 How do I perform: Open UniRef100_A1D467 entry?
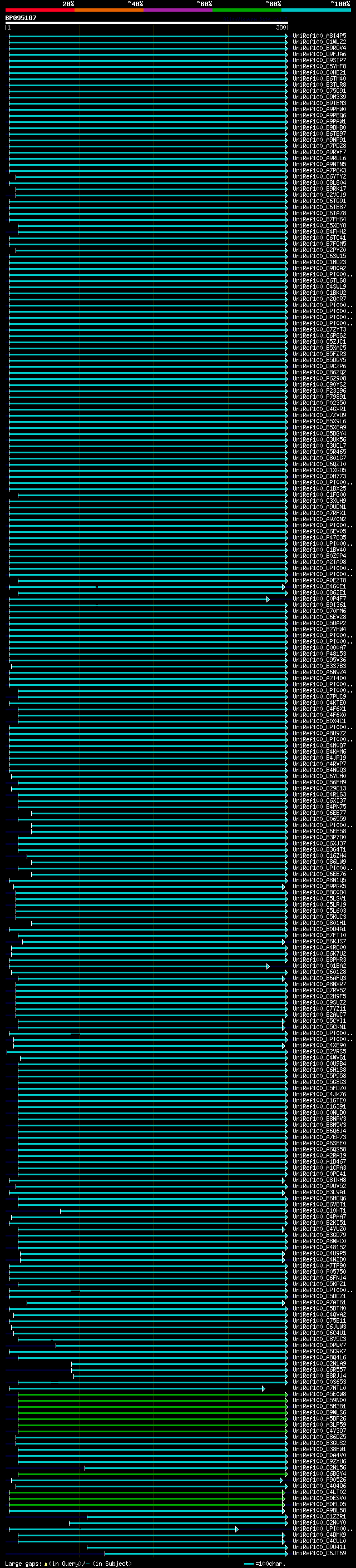click(319, 1162)
